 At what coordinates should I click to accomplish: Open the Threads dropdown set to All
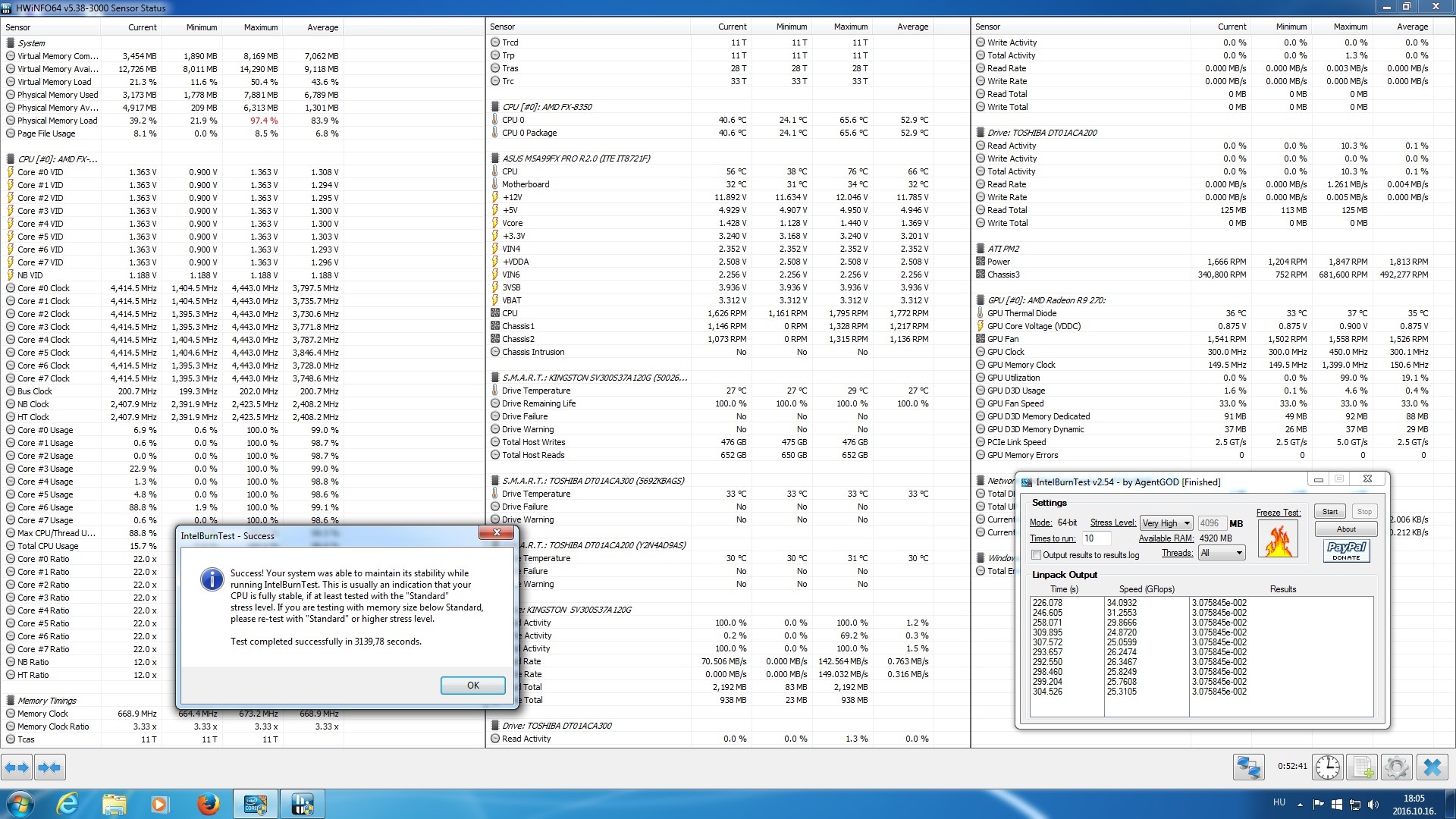point(1222,553)
